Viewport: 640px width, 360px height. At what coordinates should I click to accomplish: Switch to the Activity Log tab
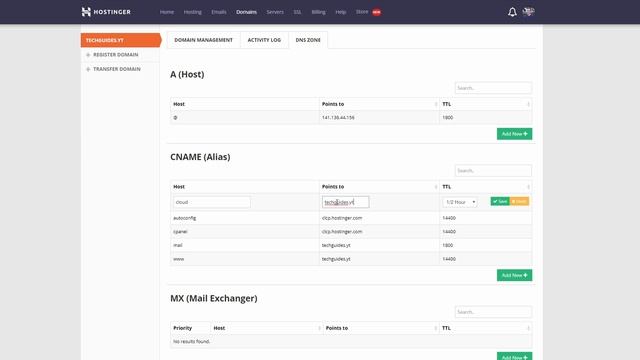(264, 40)
